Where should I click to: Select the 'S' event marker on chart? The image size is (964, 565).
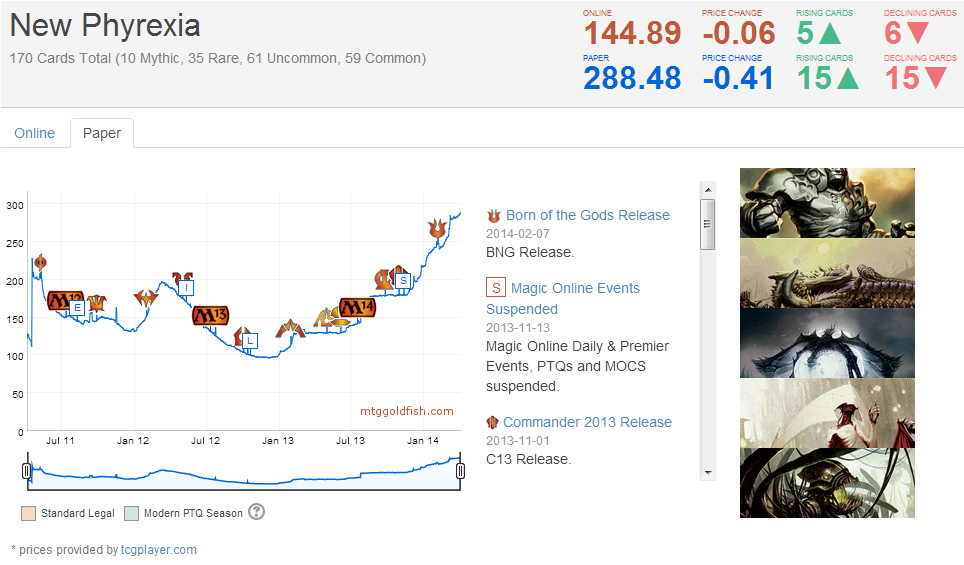[x=403, y=281]
